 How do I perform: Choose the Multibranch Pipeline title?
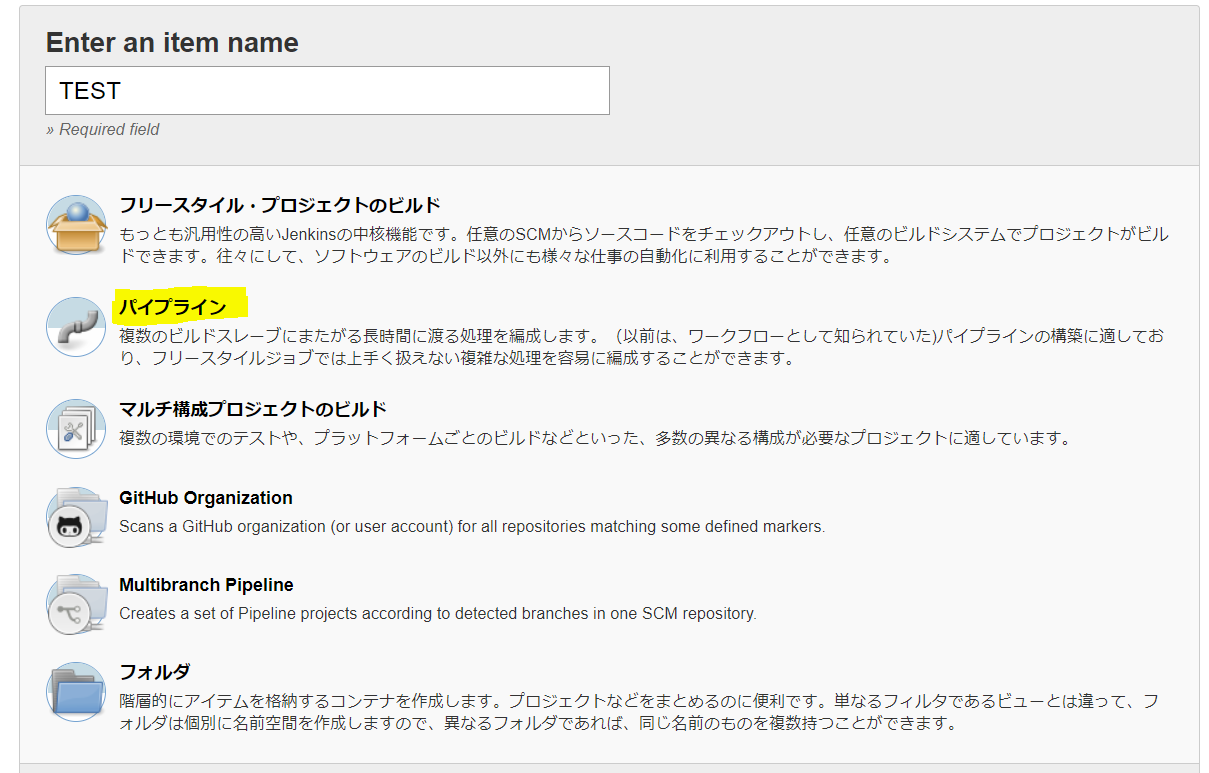(x=206, y=585)
